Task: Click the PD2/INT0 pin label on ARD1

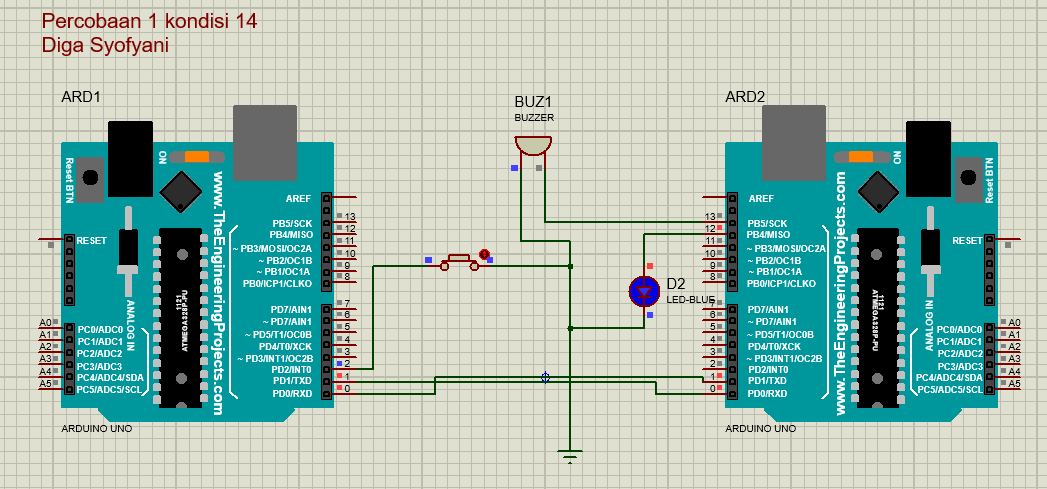Action: tap(292, 369)
